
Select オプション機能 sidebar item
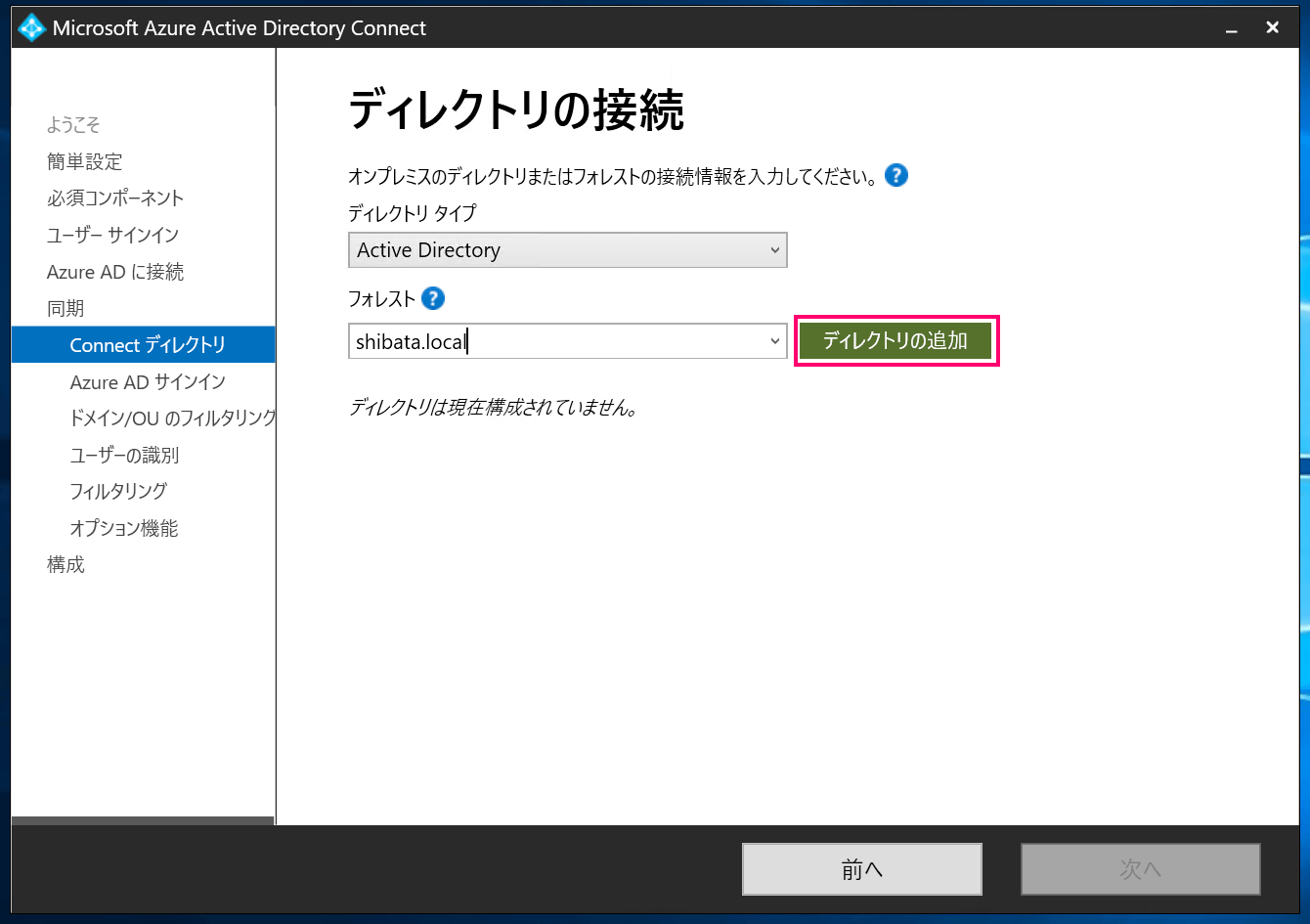[124, 529]
